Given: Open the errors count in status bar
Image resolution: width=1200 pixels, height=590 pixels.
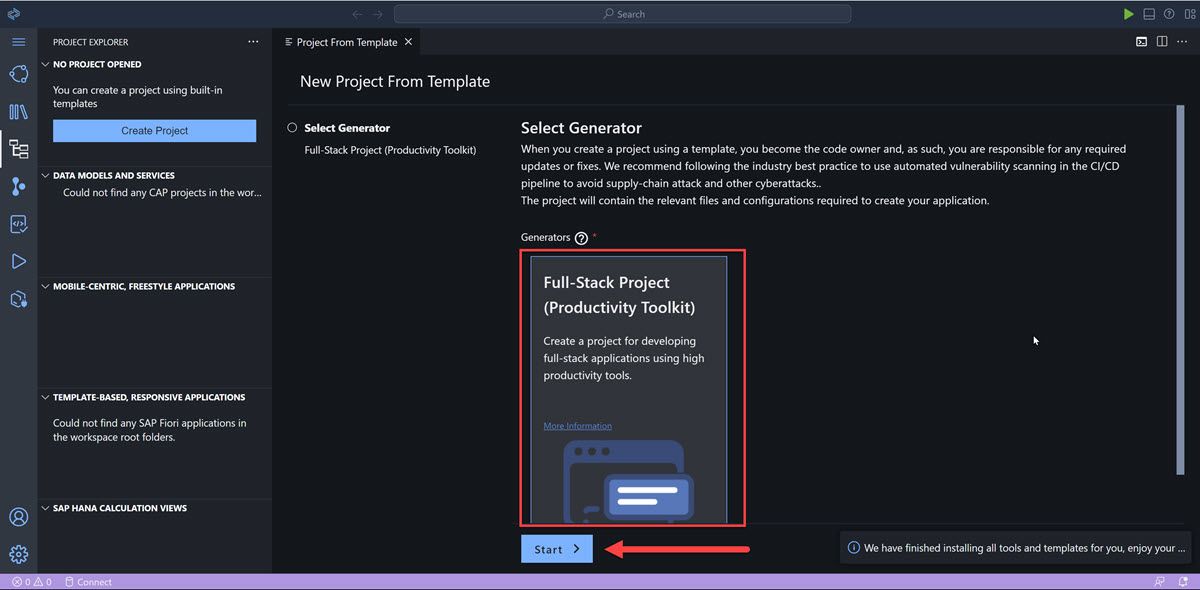Looking at the screenshot, I should tap(21, 582).
